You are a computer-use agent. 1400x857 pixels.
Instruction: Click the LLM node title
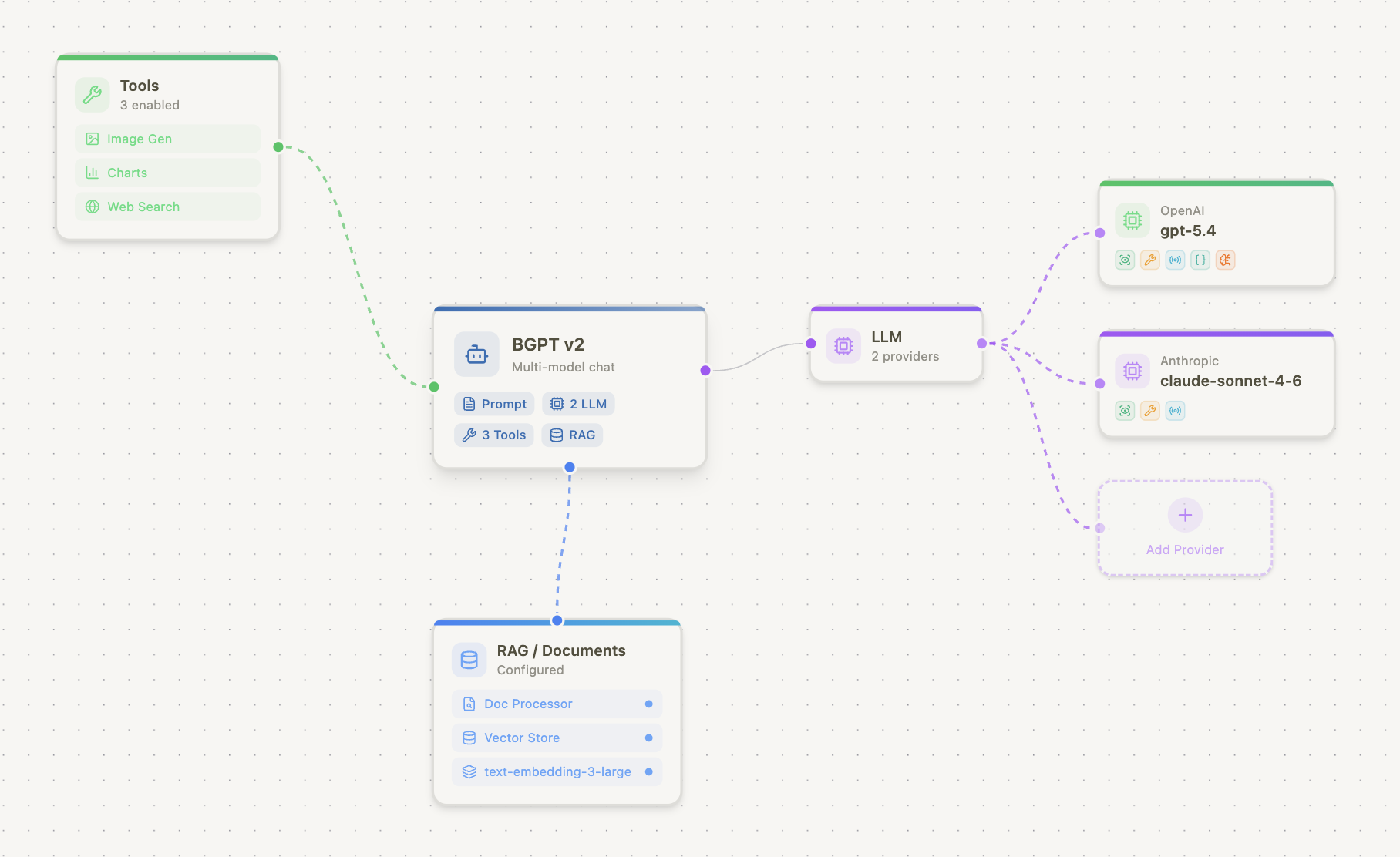click(887, 337)
